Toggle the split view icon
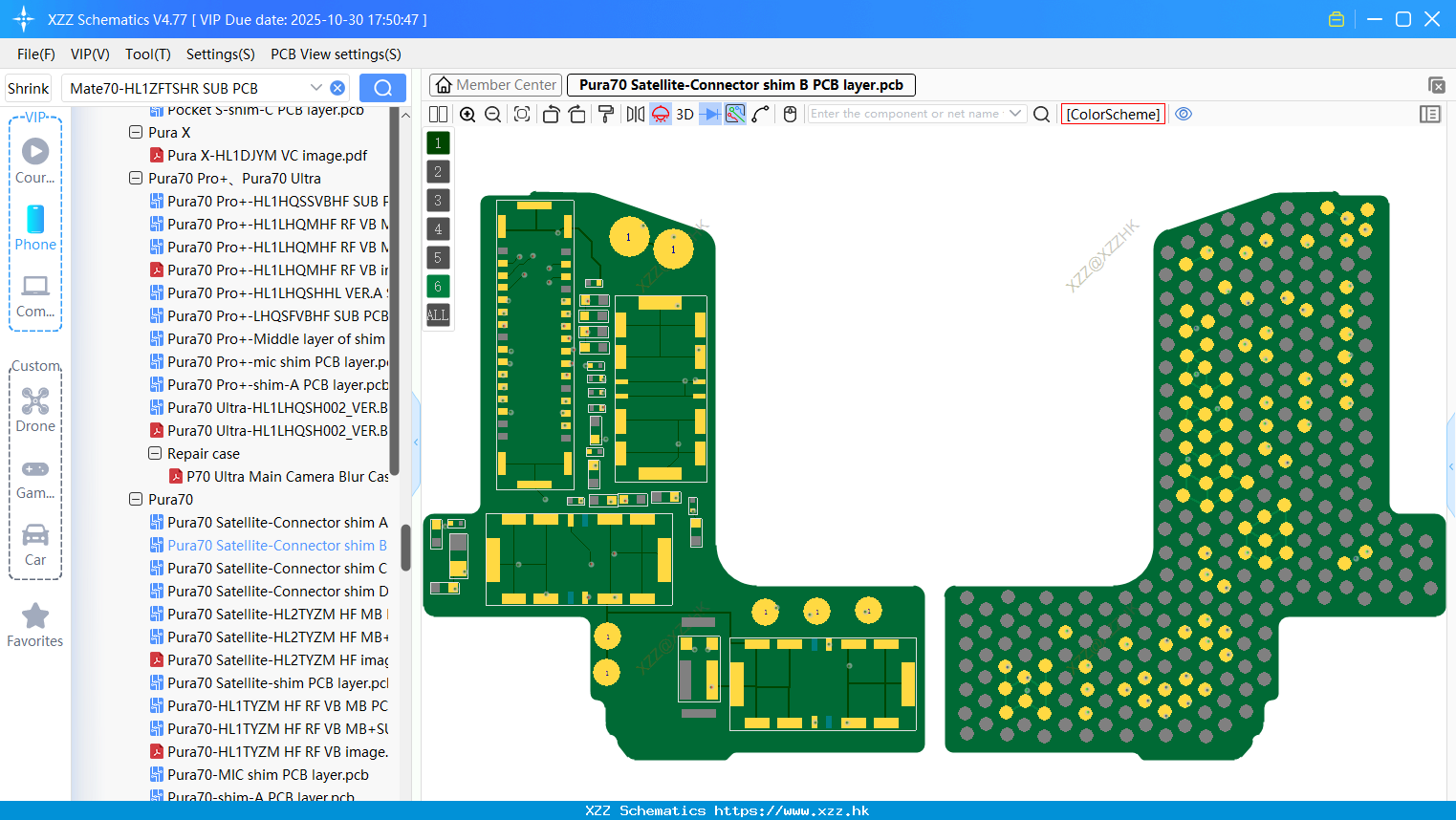This screenshot has height=820, width=1456. click(x=438, y=114)
